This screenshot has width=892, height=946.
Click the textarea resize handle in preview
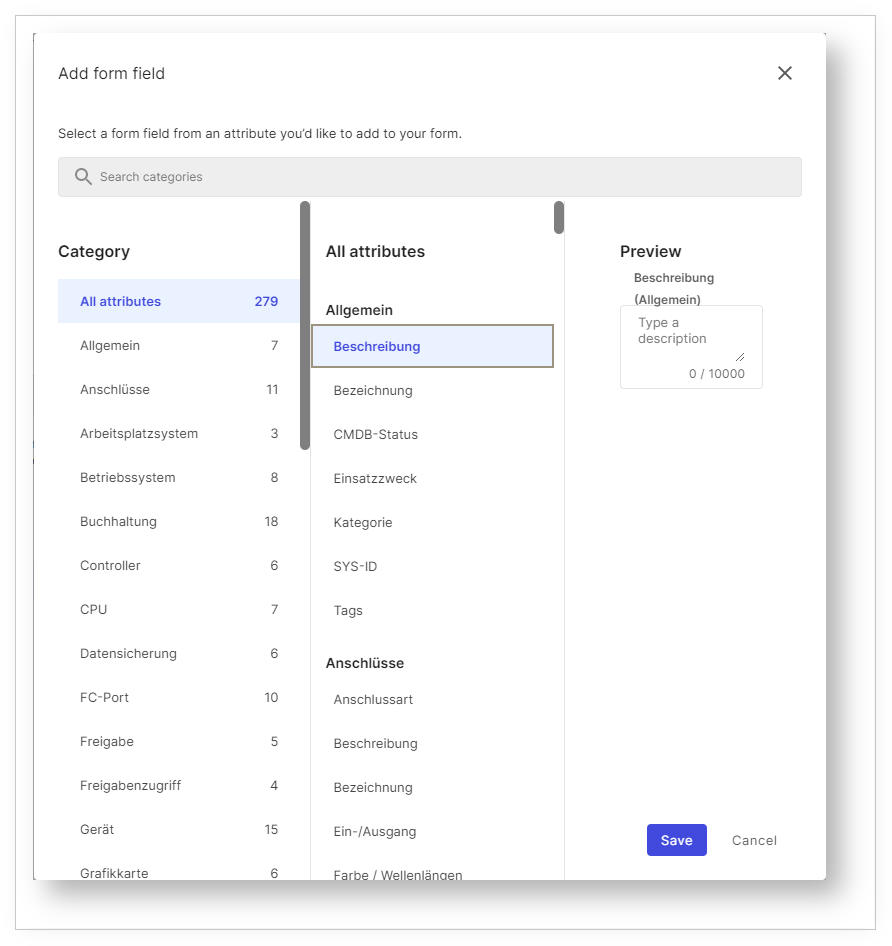(740, 356)
